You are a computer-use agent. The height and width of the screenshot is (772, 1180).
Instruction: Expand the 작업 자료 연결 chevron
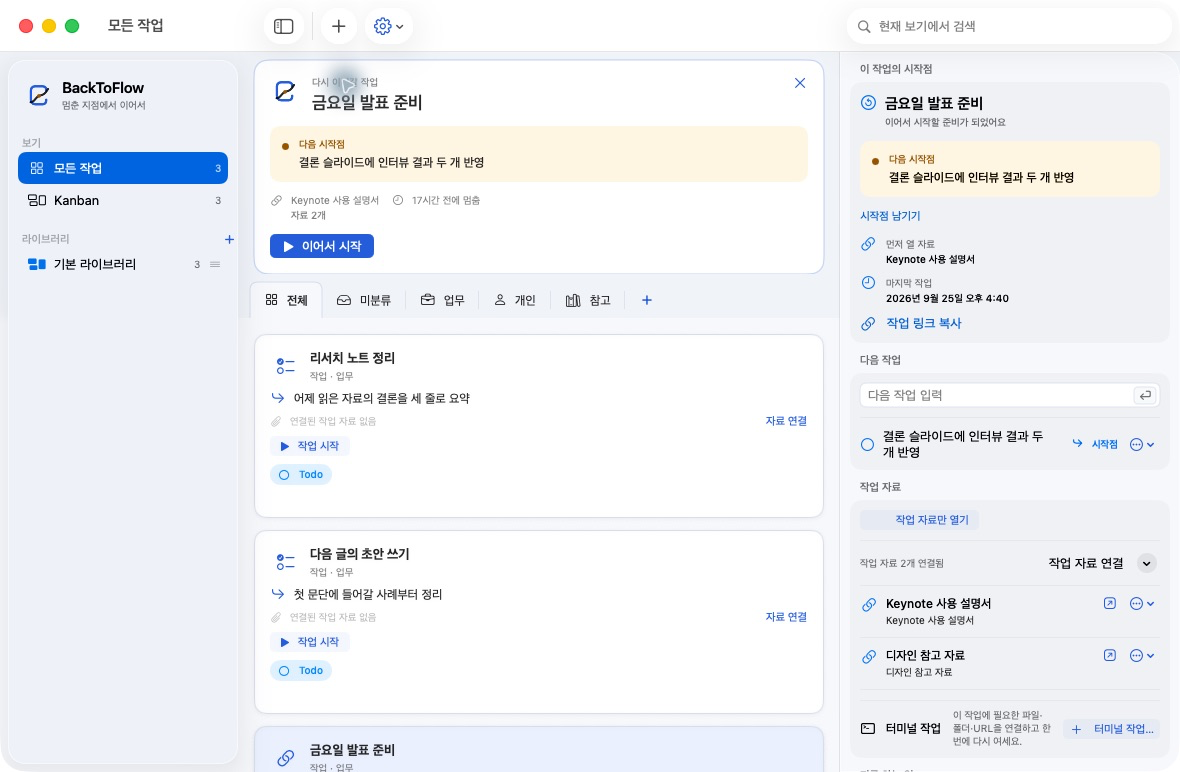pos(1146,563)
